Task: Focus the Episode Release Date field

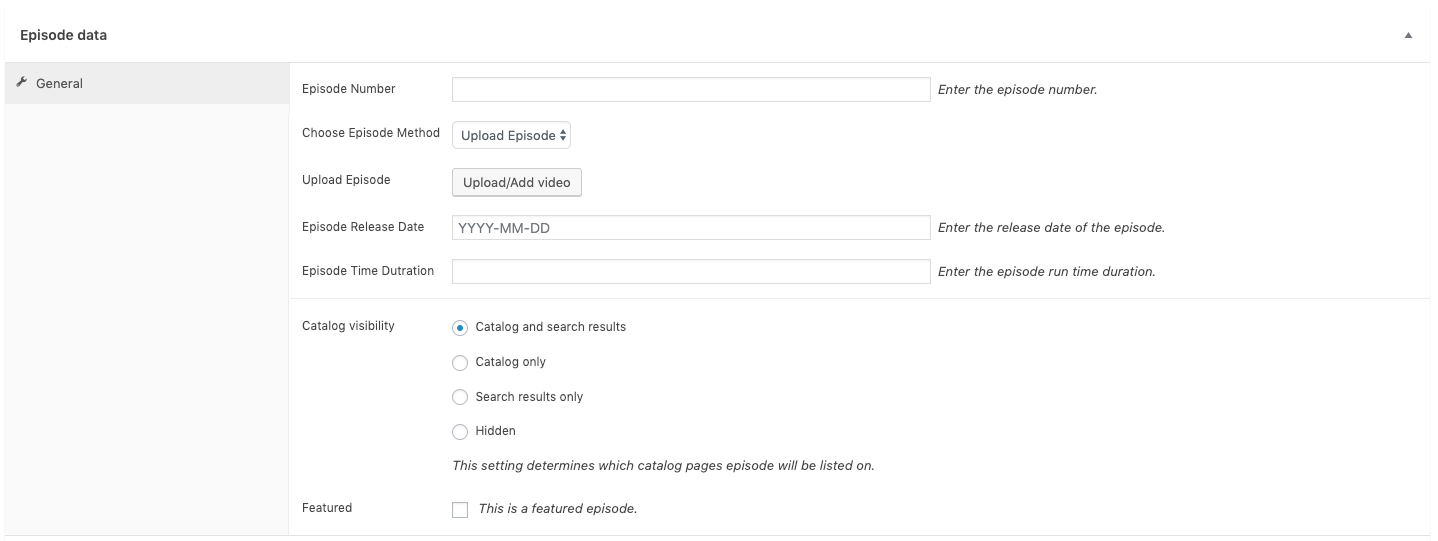Action: click(x=691, y=228)
